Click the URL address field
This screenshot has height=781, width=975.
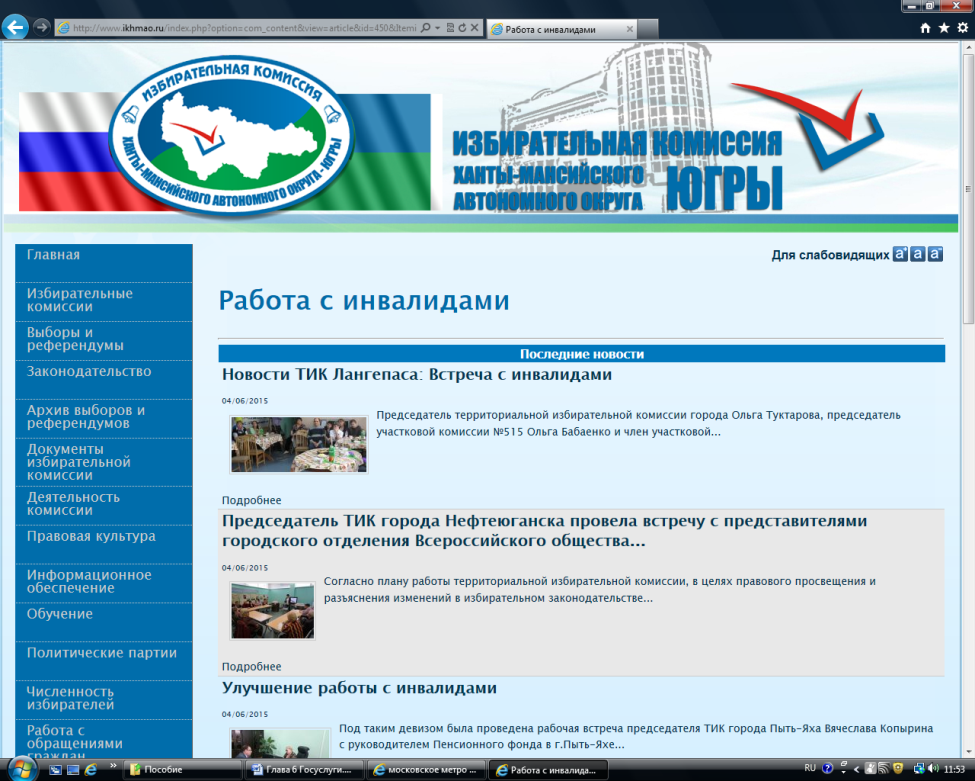[244, 28]
